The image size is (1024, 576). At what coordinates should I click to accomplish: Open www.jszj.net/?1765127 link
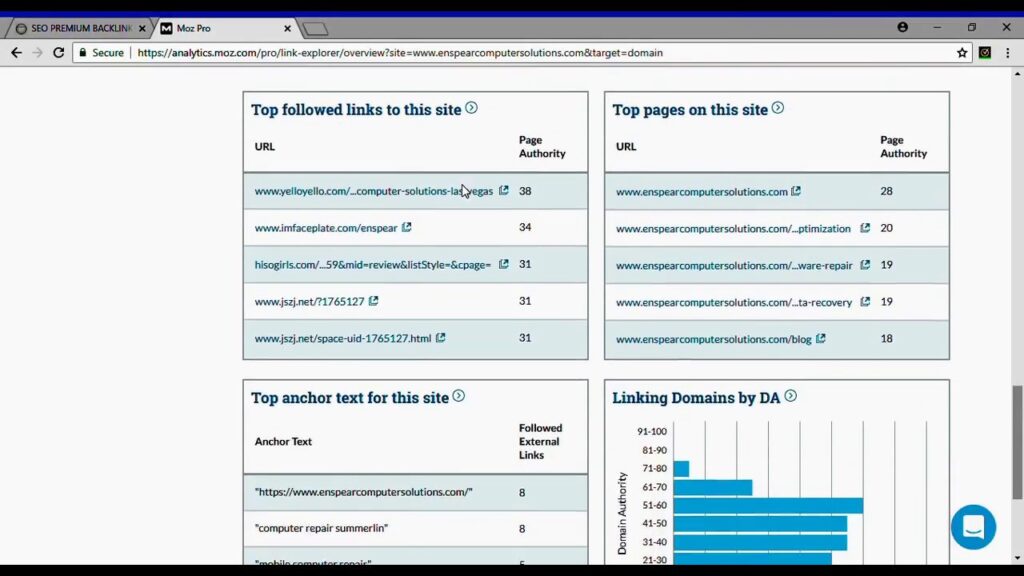pyautogui.click(x=310, y=302)
